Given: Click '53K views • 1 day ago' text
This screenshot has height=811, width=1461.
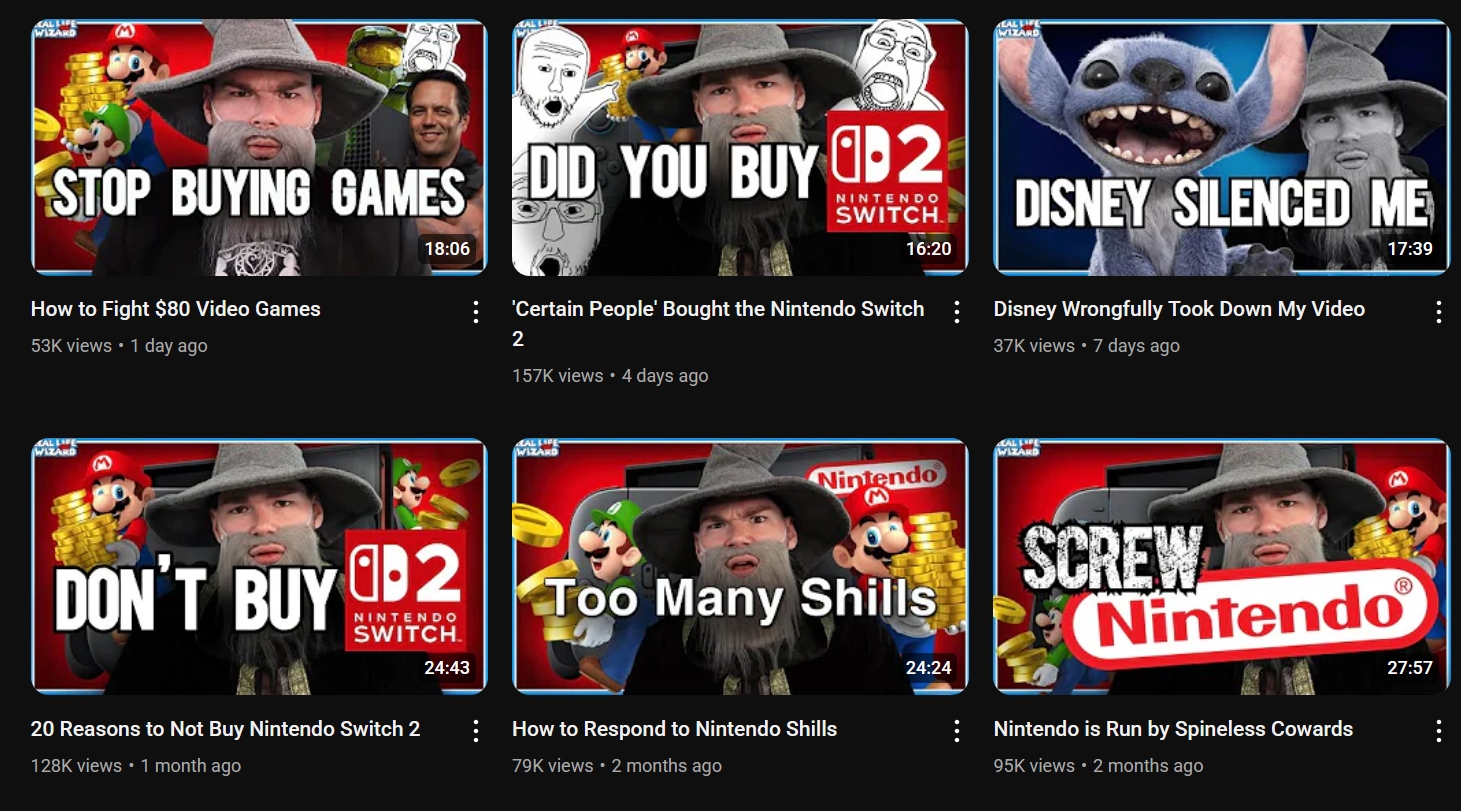Looking at the screenshot, I should (119, 346).
